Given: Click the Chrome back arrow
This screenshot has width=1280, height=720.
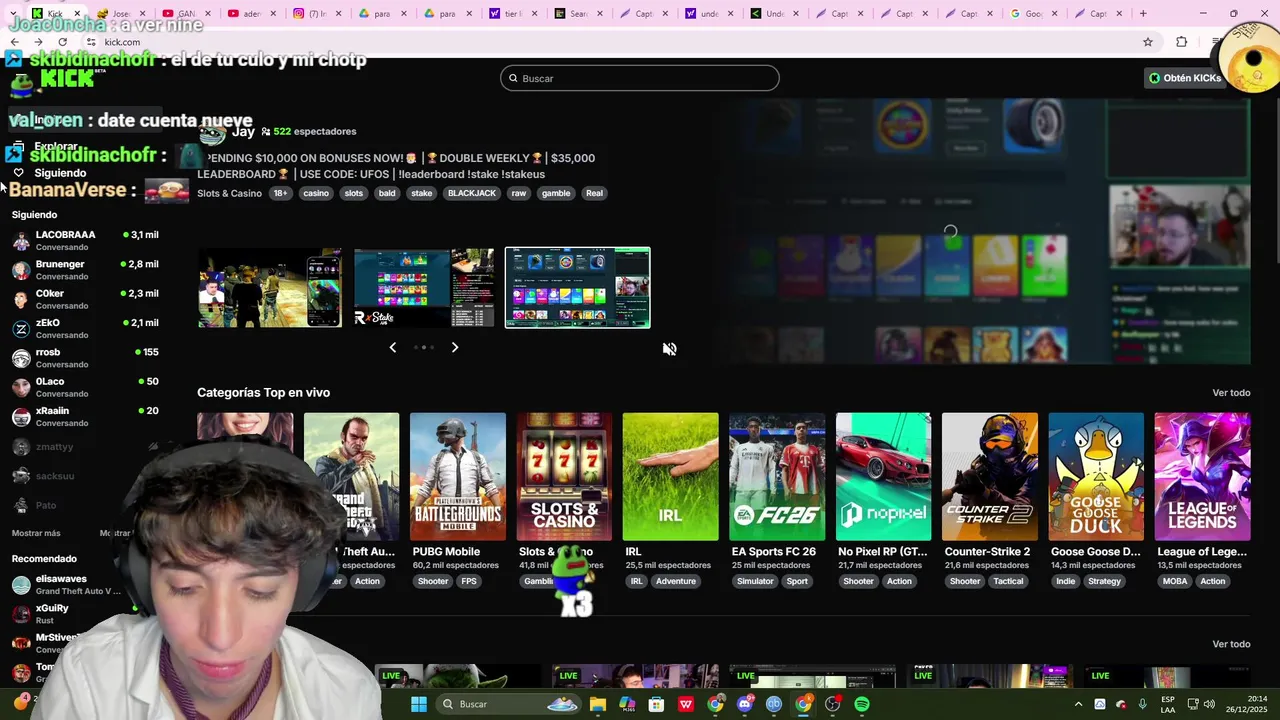Looking at the screenshot, I should [x=14, y=42].
